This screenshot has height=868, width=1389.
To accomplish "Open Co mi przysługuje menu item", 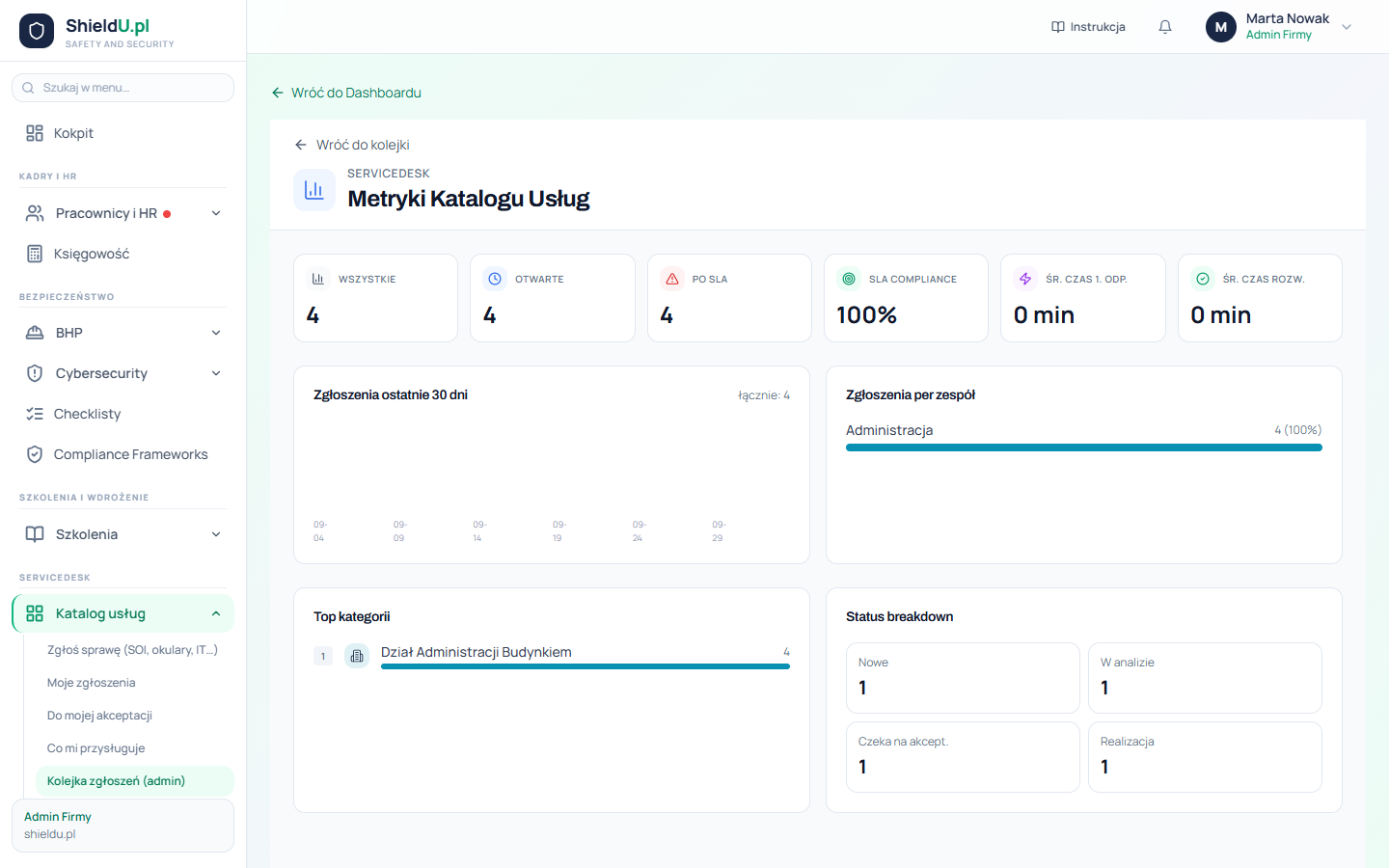I will pos(134,748).
